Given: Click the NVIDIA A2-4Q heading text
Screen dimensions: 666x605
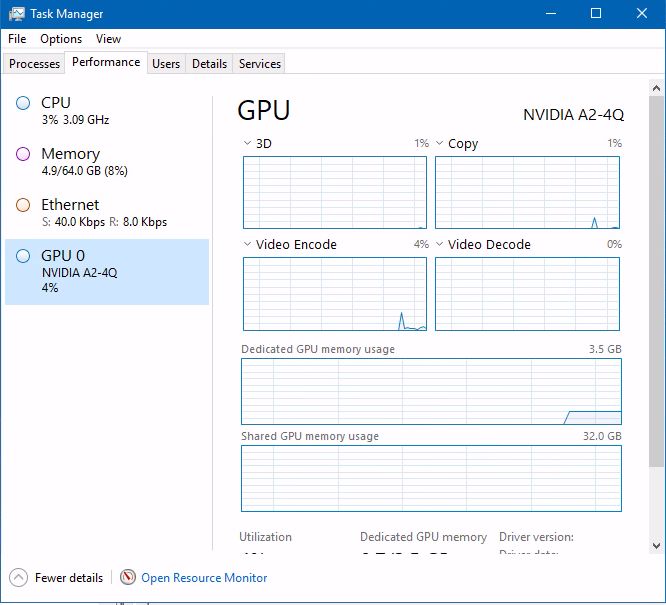Looking at the screenshot, I should pos(573,115).
